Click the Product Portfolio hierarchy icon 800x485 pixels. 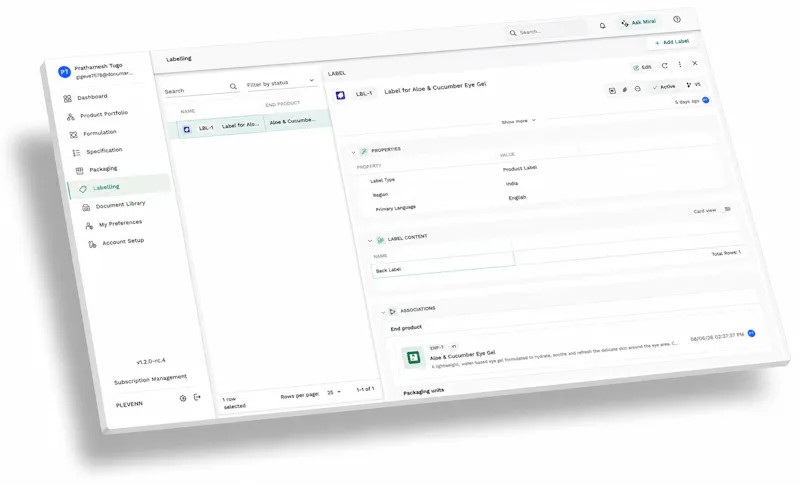click(x=70, y=117)
